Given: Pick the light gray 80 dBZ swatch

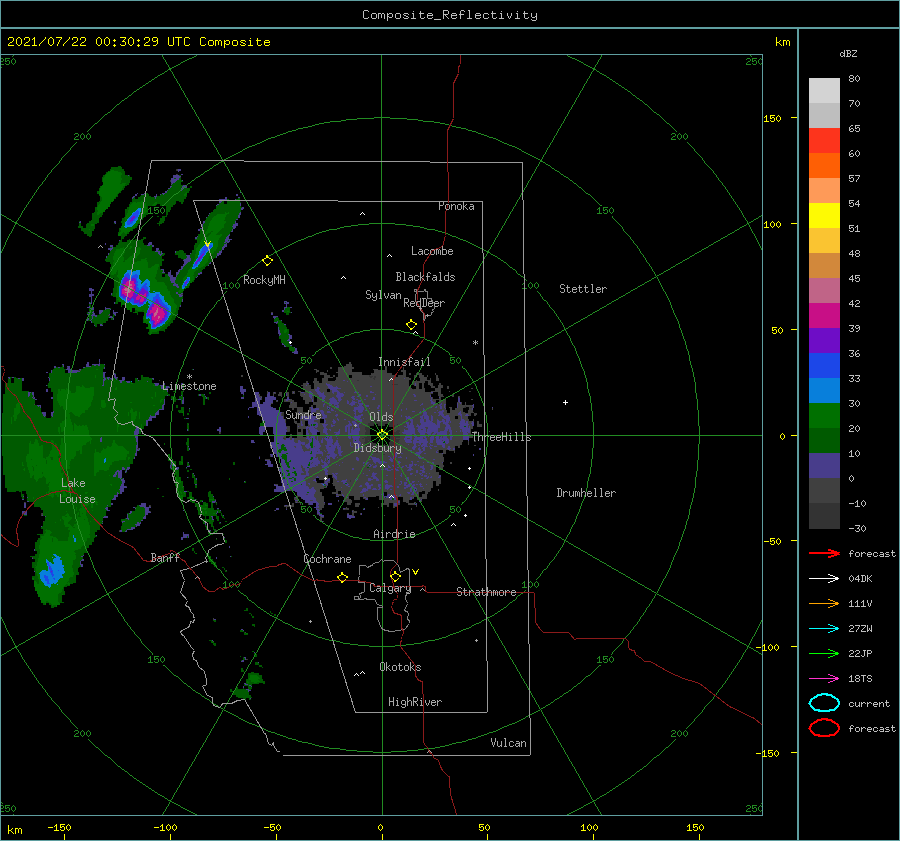Looking at the screenshot, I should [x=824, y=91].
